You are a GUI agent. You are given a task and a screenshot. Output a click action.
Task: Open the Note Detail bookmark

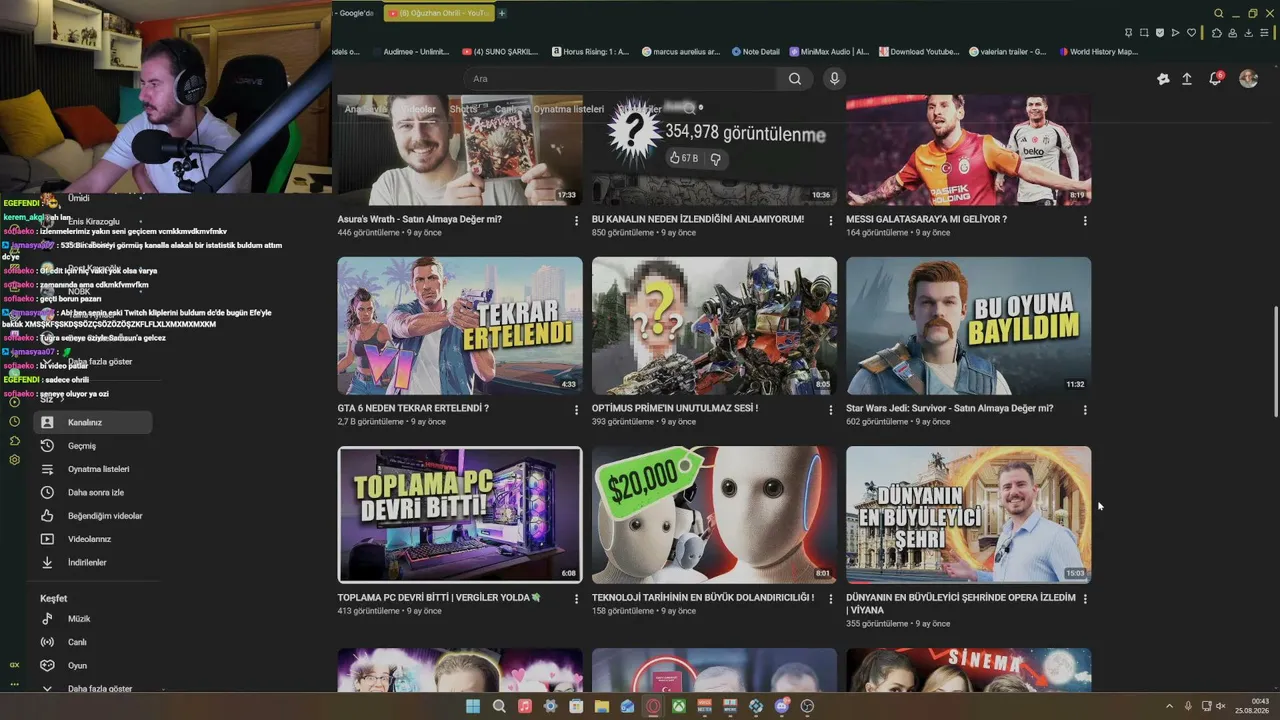[755, 52]
